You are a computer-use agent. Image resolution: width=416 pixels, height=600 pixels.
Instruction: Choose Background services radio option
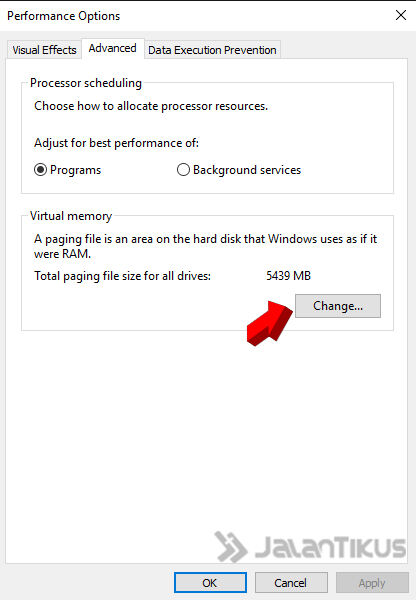pyautogui.click(x=239, y=170)
